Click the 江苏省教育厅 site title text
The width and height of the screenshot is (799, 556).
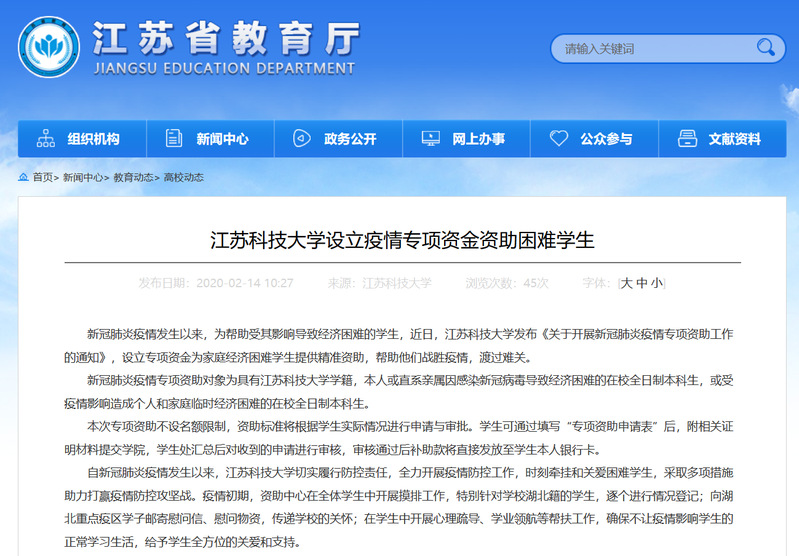pyautogui.click(x=225, y=38)
